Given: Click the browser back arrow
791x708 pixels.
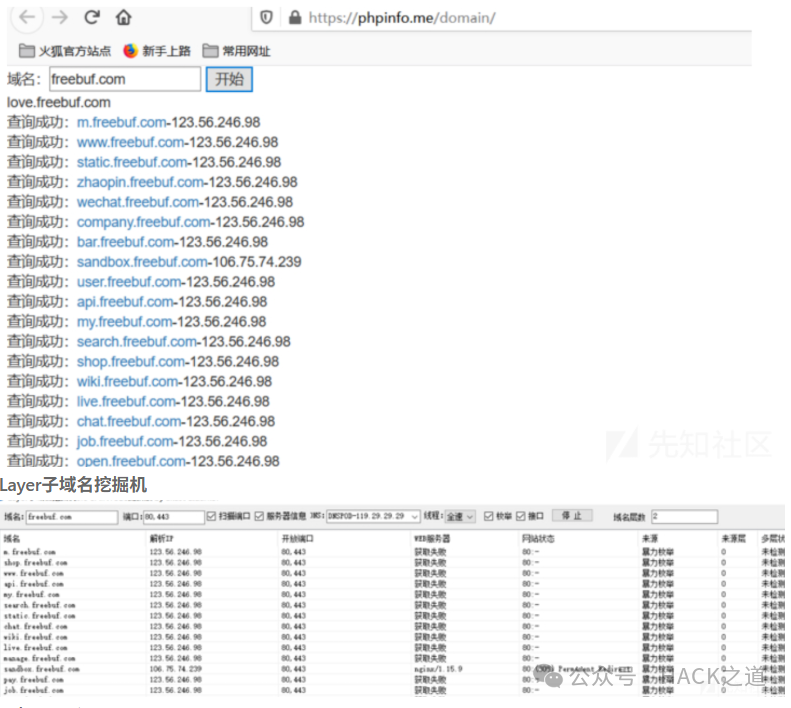Looking at the screenshot, I should pos(27,18).
